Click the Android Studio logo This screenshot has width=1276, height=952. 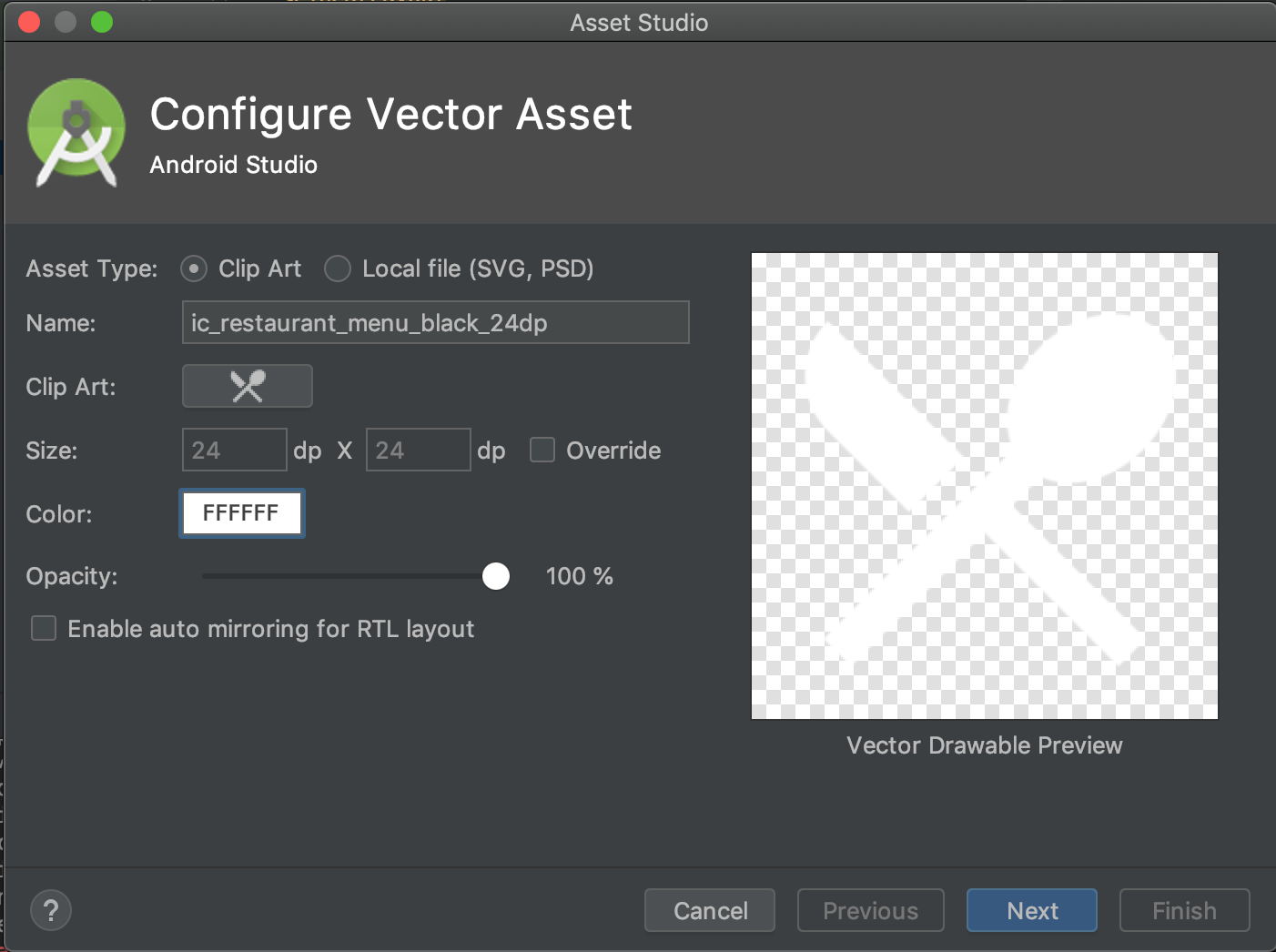tap(76, 132)
